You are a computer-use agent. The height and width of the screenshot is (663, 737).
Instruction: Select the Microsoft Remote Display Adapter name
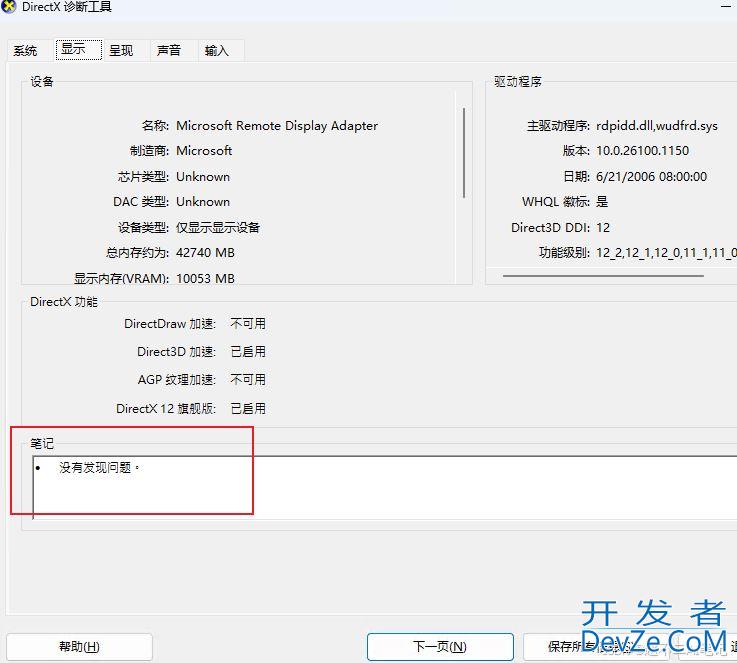click(277, 125)
